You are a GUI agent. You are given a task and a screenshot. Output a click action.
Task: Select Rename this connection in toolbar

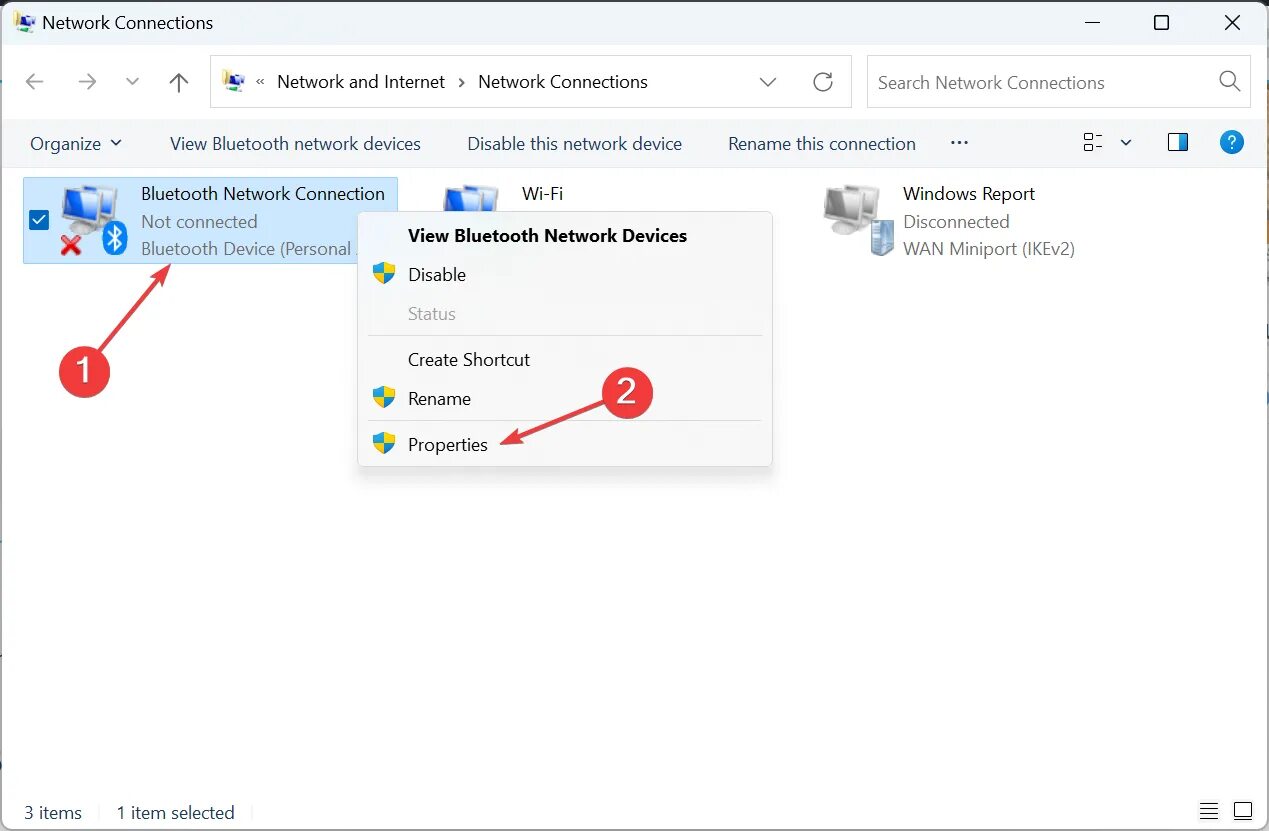(822, 144)
